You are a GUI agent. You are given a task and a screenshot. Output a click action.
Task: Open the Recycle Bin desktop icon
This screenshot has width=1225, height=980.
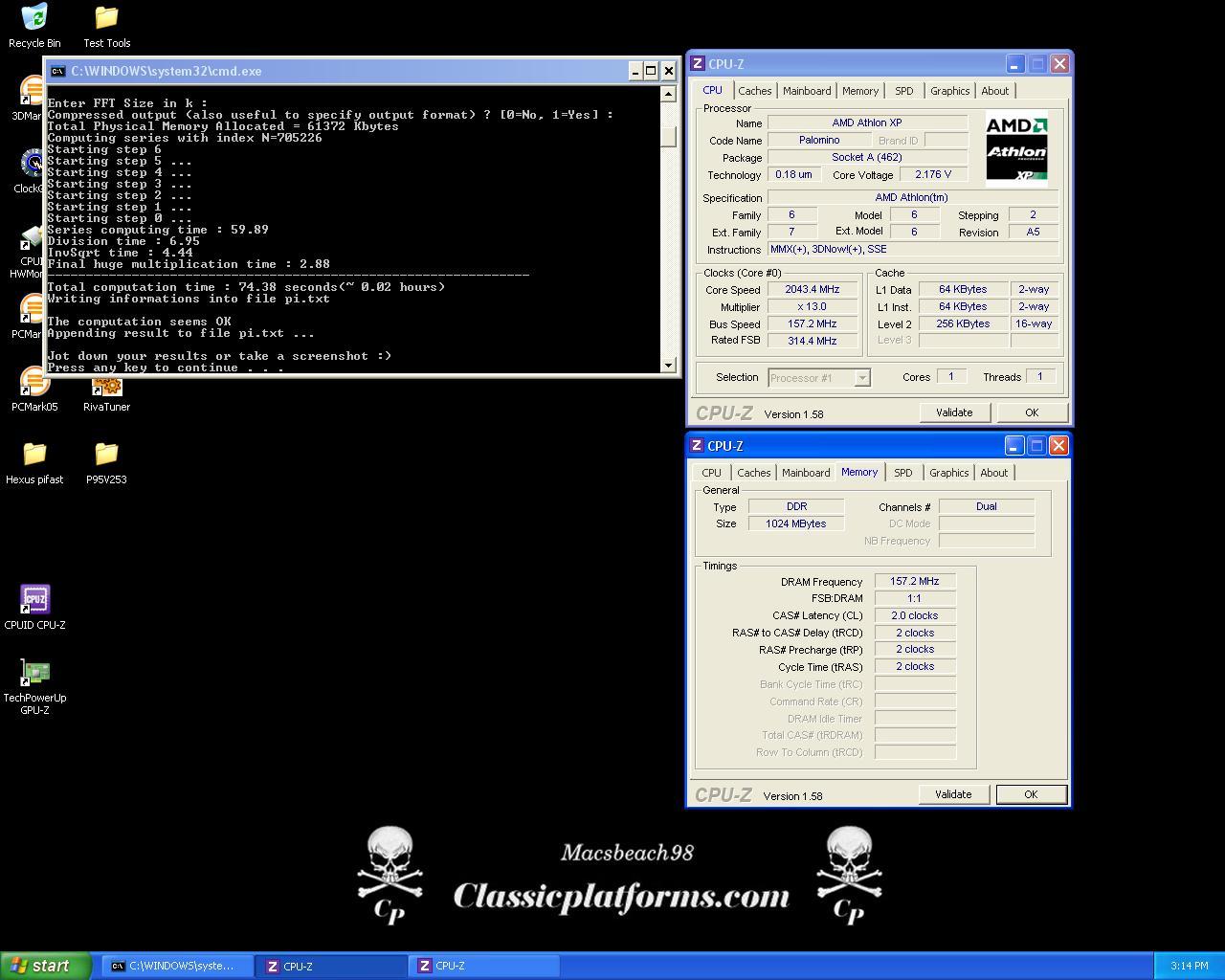tap(34, 26)
